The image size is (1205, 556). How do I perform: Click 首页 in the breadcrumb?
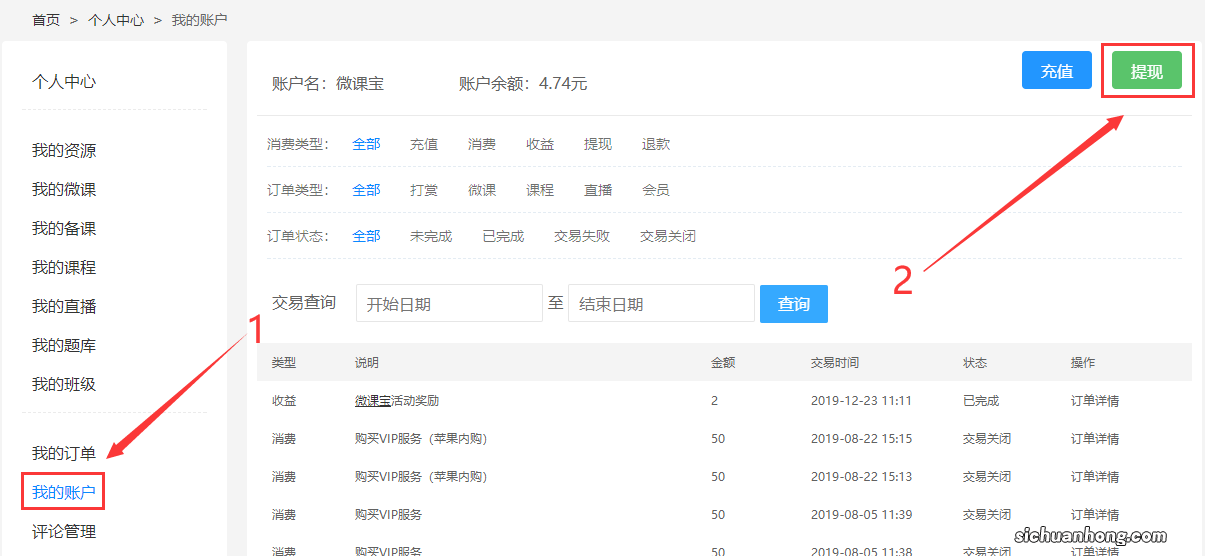[x=46, y=20]
